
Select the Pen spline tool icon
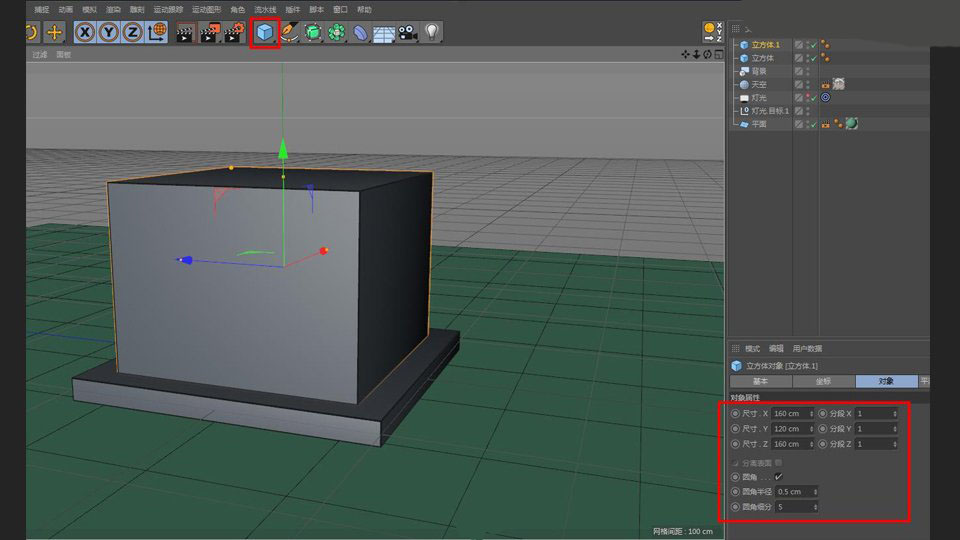pos(290,33)
